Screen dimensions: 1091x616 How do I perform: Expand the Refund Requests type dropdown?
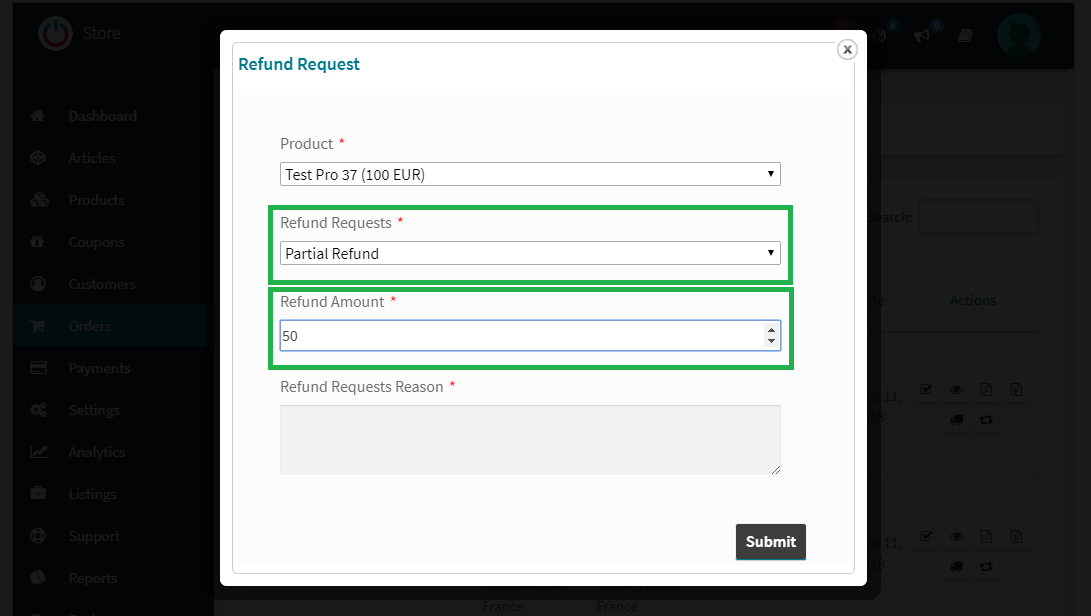tap(530, 253)
